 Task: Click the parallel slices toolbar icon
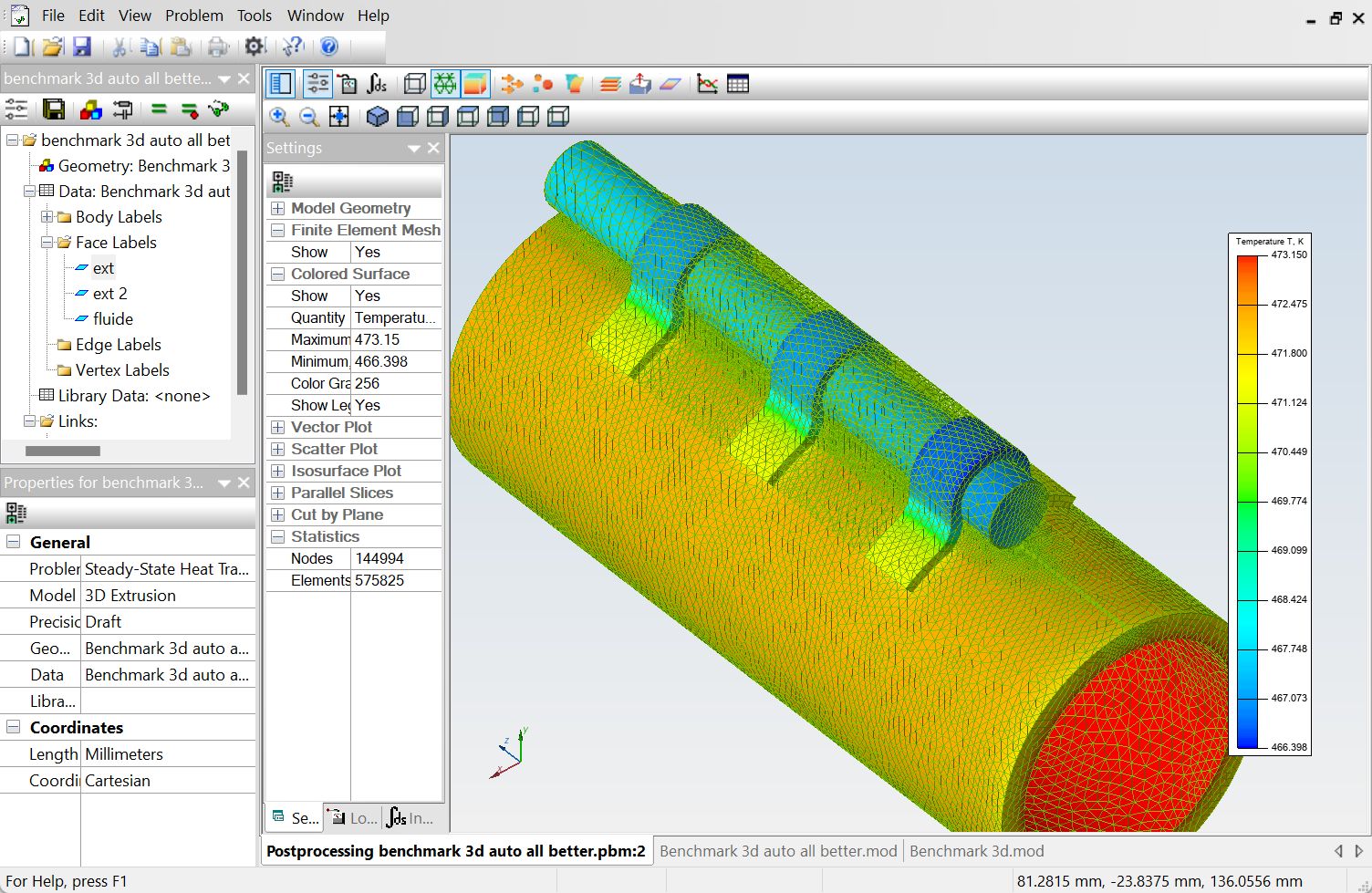(x=610, y=85)
